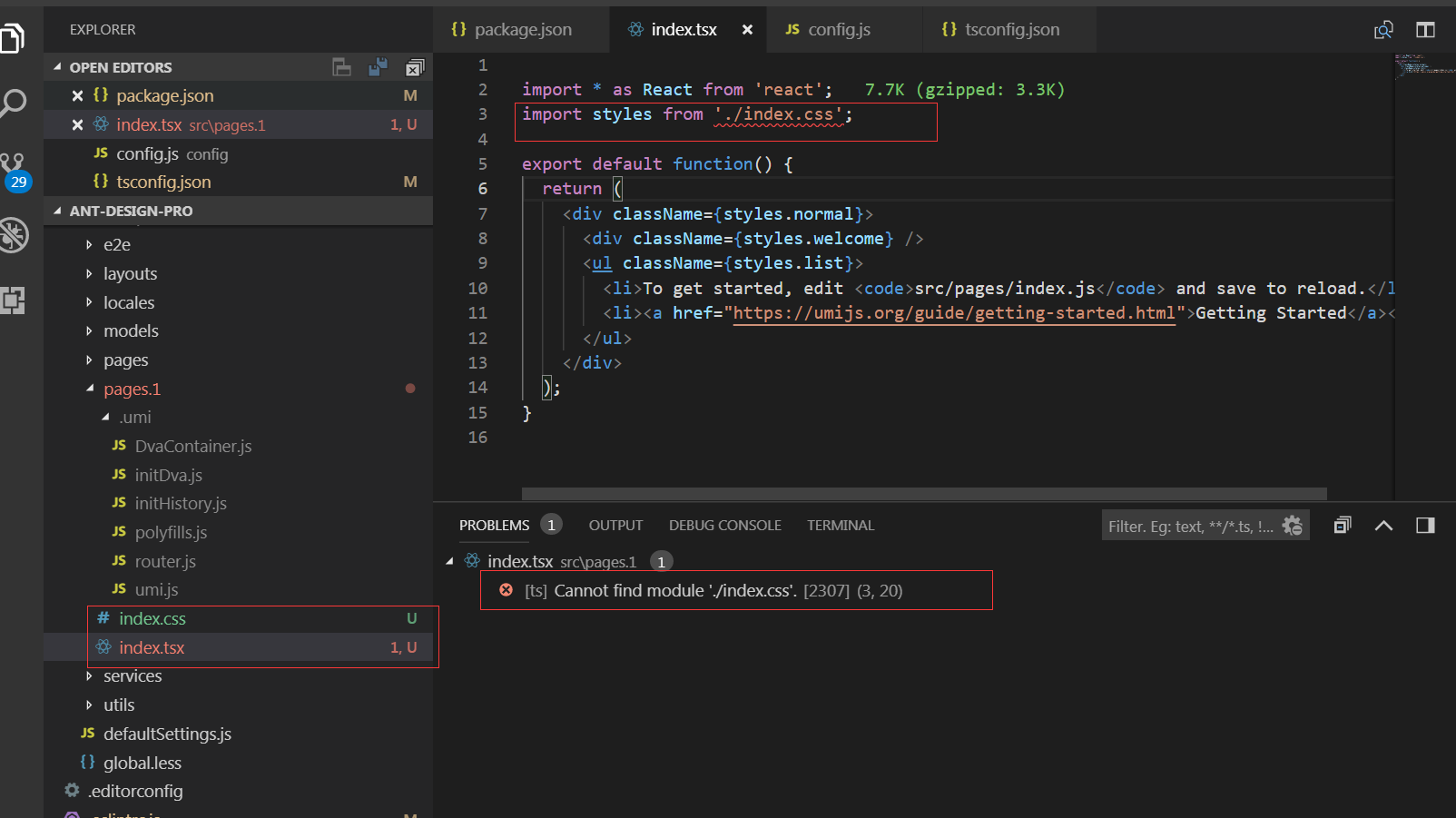Close index.tsx in Open Editors list
This screenshot has width=1456, height=818.
click(x=77, y=124)
